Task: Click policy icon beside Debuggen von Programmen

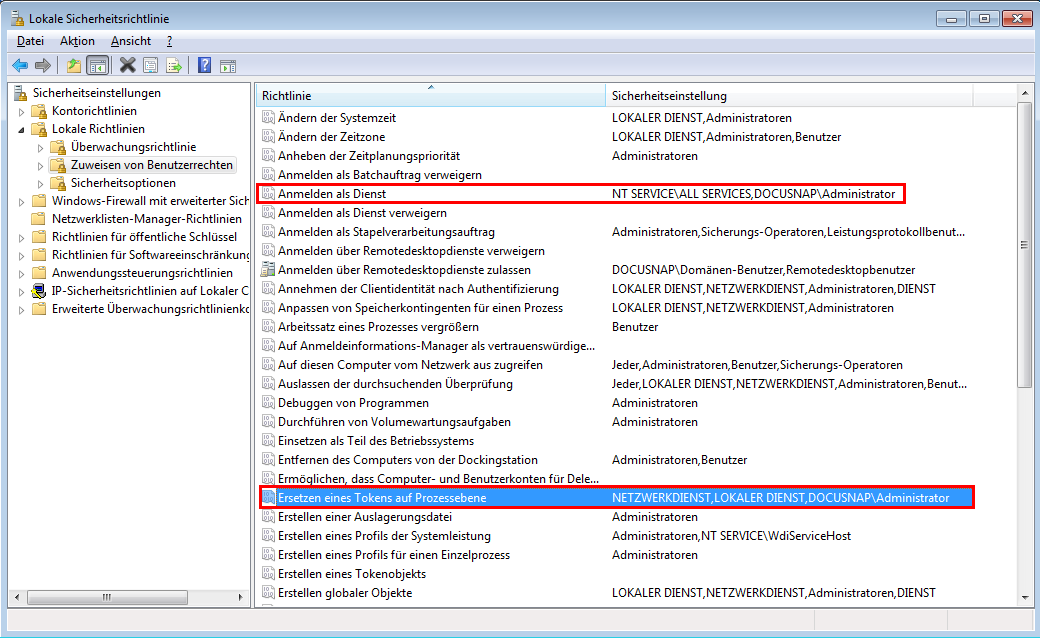Action: 268,403
